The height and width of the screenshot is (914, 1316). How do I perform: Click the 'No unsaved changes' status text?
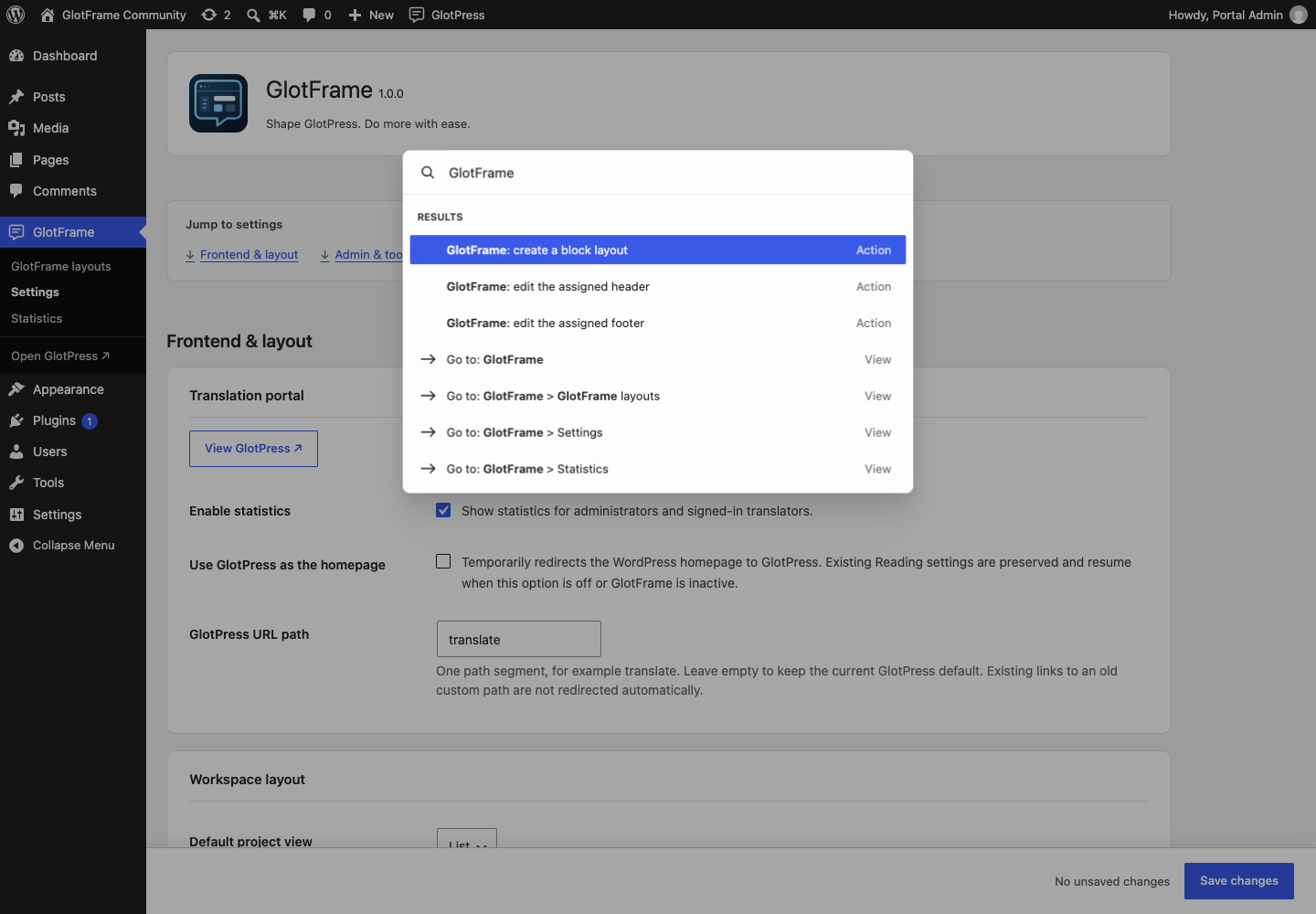1112,882
